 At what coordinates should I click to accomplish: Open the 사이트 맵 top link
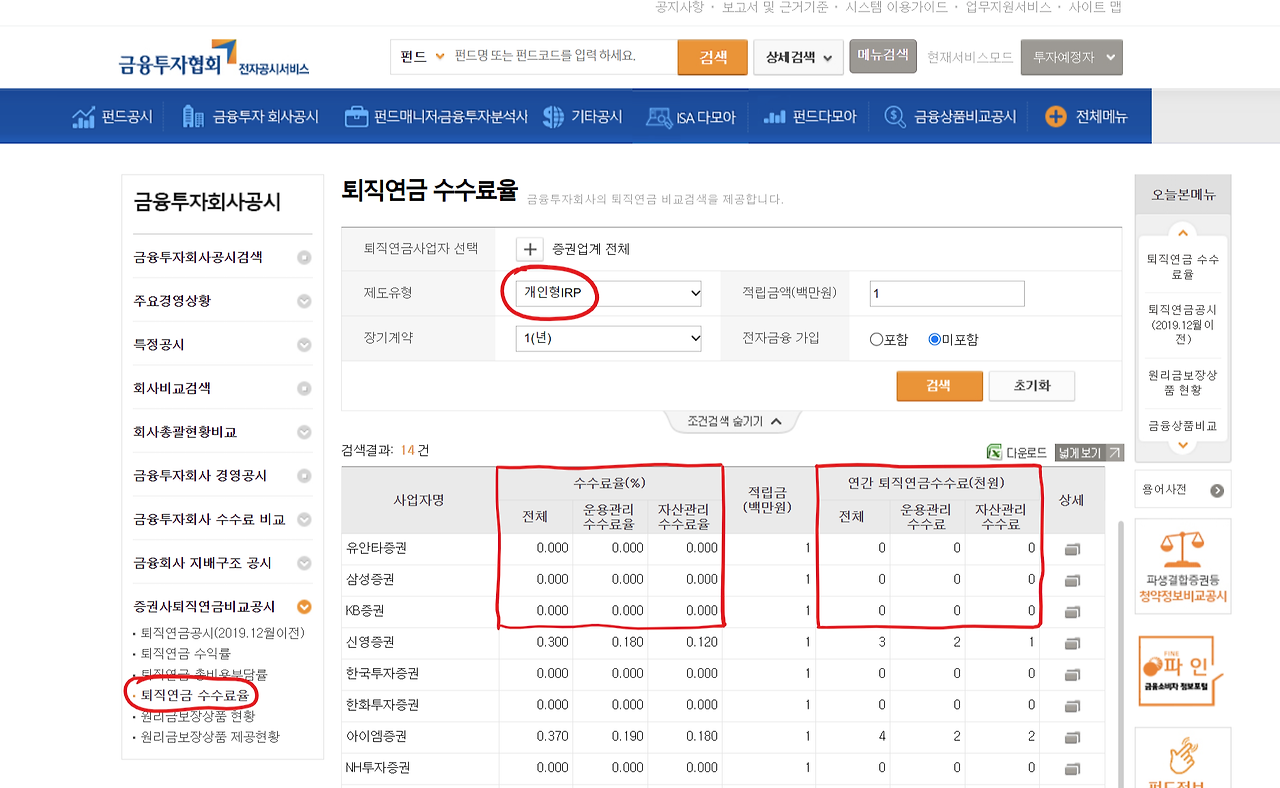[x=1095, y=7]
